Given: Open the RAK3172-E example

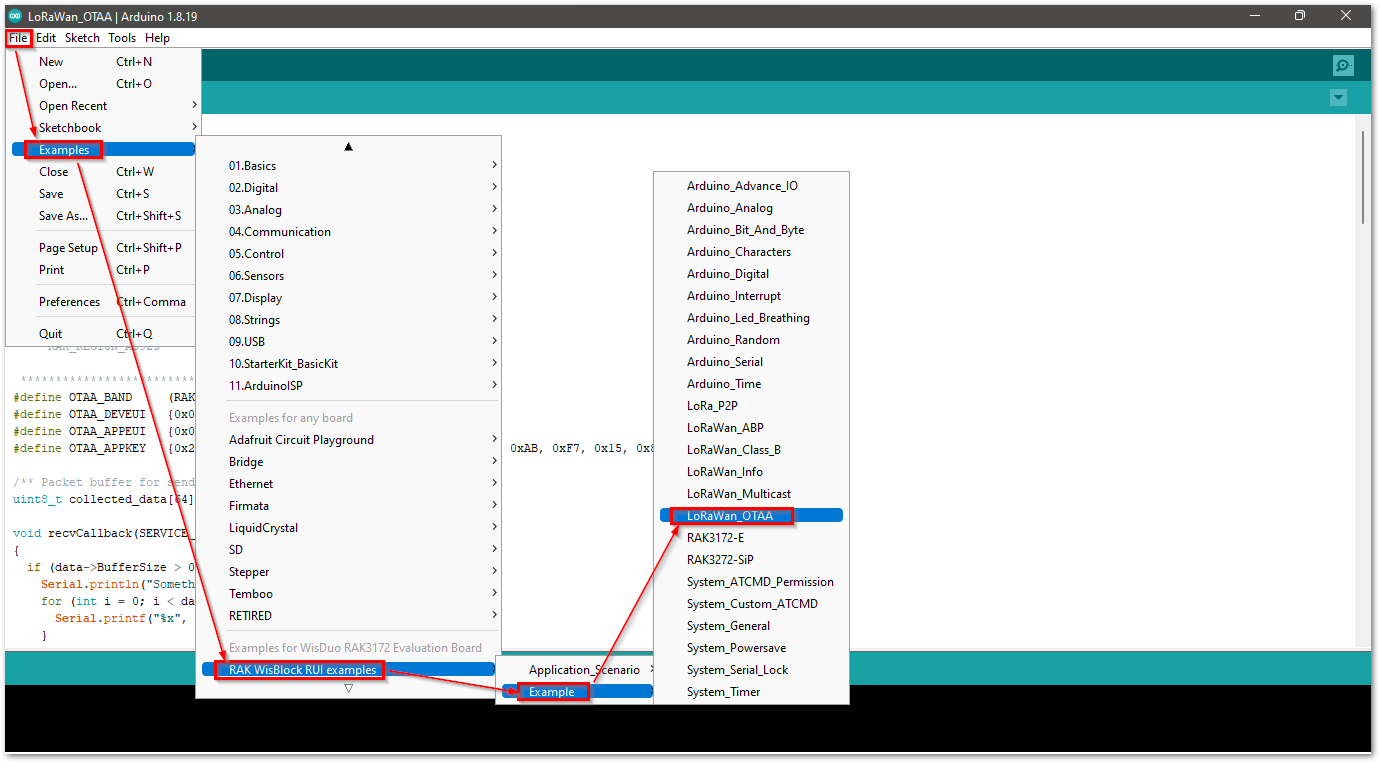Looking at the screenshot, I should coord(751,538).
